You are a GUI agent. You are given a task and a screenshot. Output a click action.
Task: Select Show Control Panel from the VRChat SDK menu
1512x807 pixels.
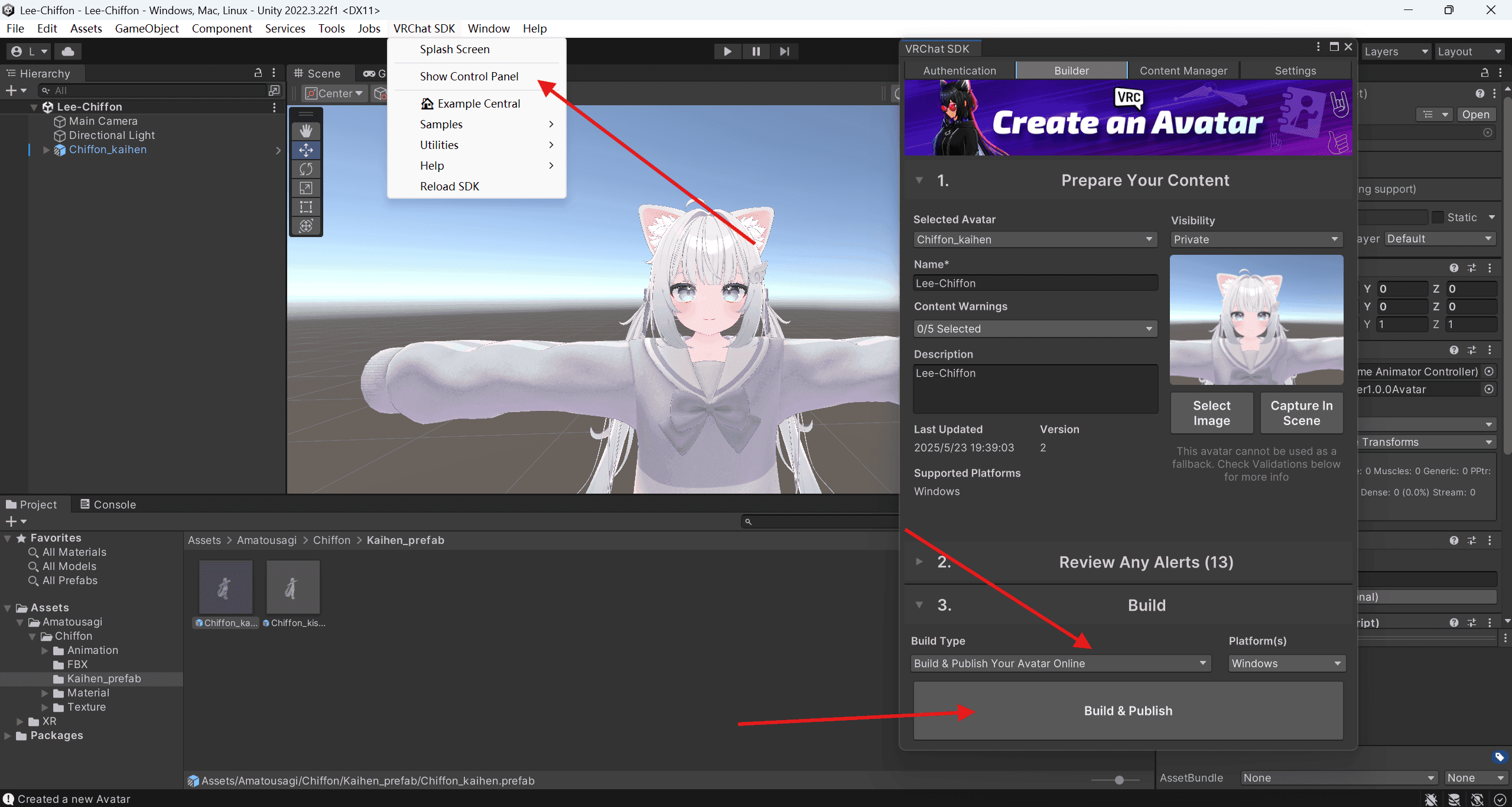click(469, 76)
